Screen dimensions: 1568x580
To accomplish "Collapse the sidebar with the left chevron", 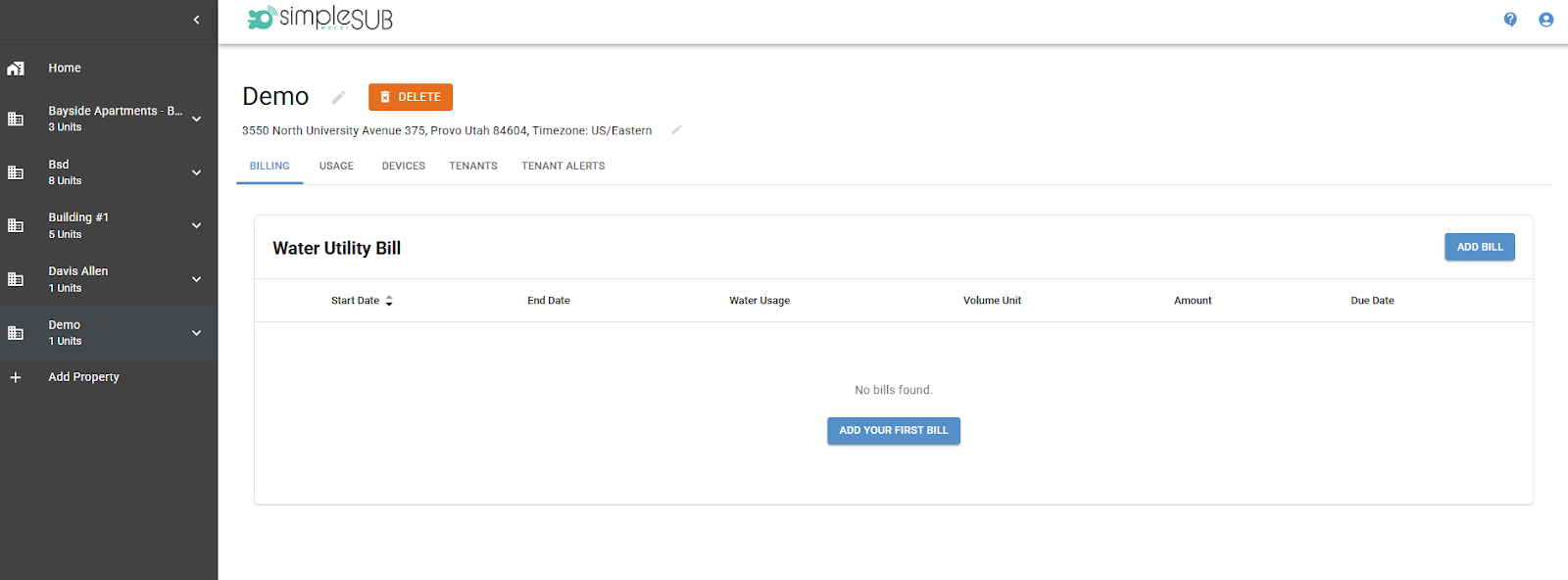I will coord(196,20).
